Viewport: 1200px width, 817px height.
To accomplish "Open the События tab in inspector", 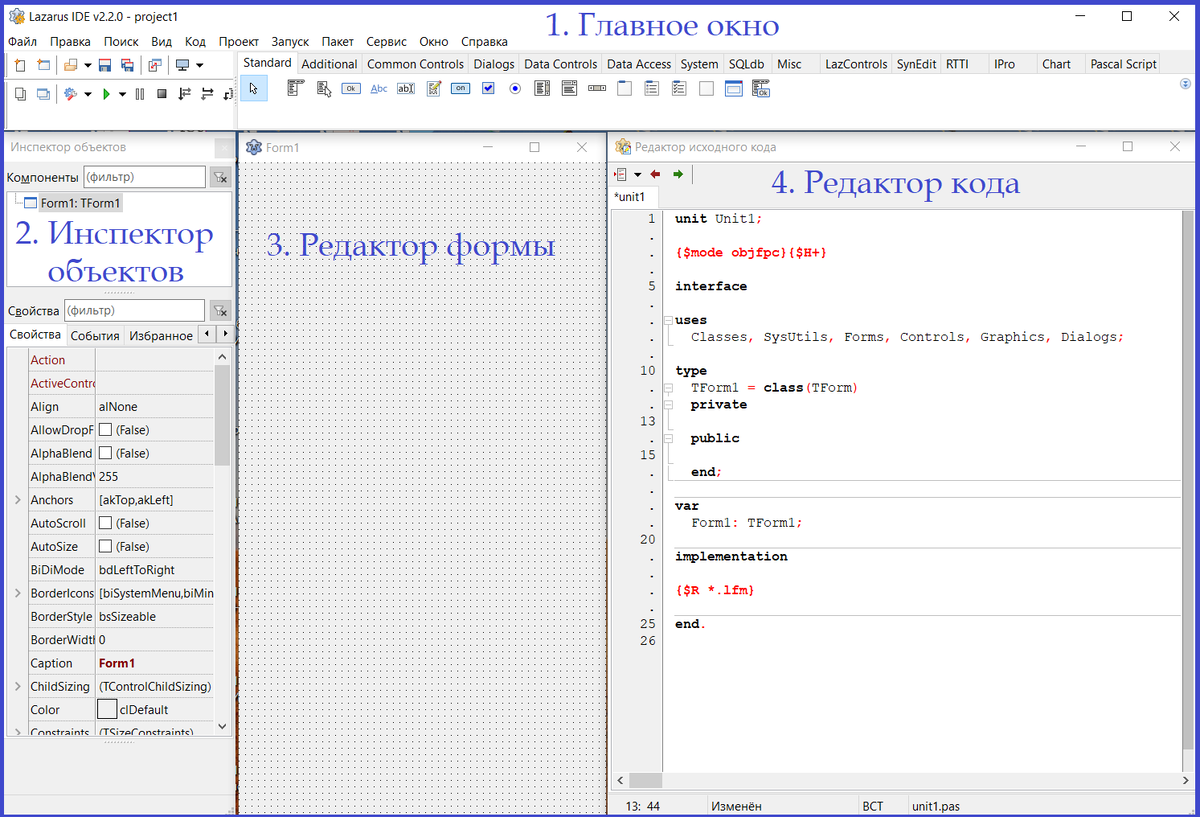I will click(x=95, y=336).
